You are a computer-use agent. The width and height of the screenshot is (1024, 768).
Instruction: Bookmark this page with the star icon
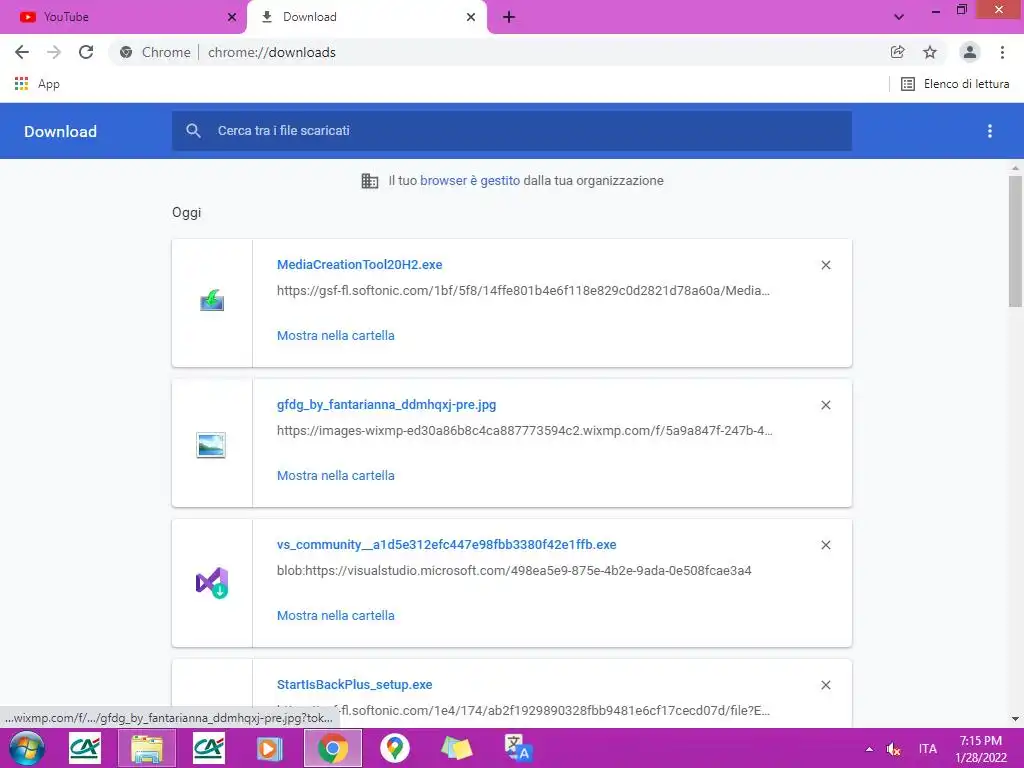(x=930, y=52)
